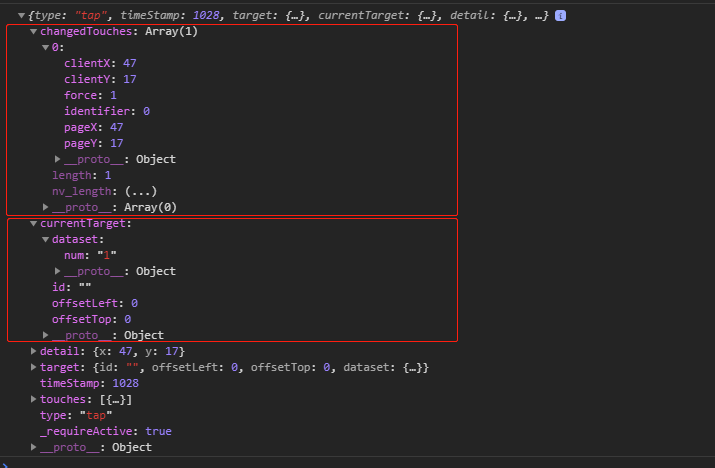Select the pageY: 17 line
This screenshot has height=468, width=715.
point(93,143)
